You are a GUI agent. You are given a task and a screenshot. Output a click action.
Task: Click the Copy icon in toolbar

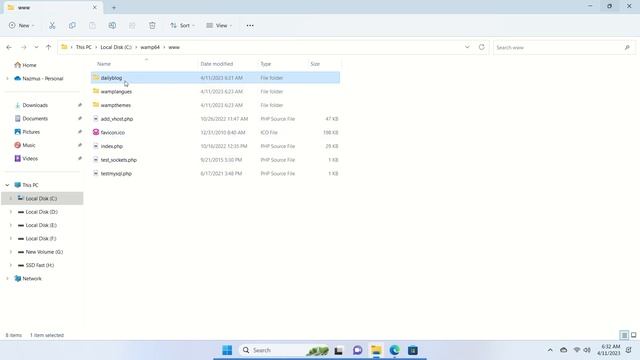[72, 25]
